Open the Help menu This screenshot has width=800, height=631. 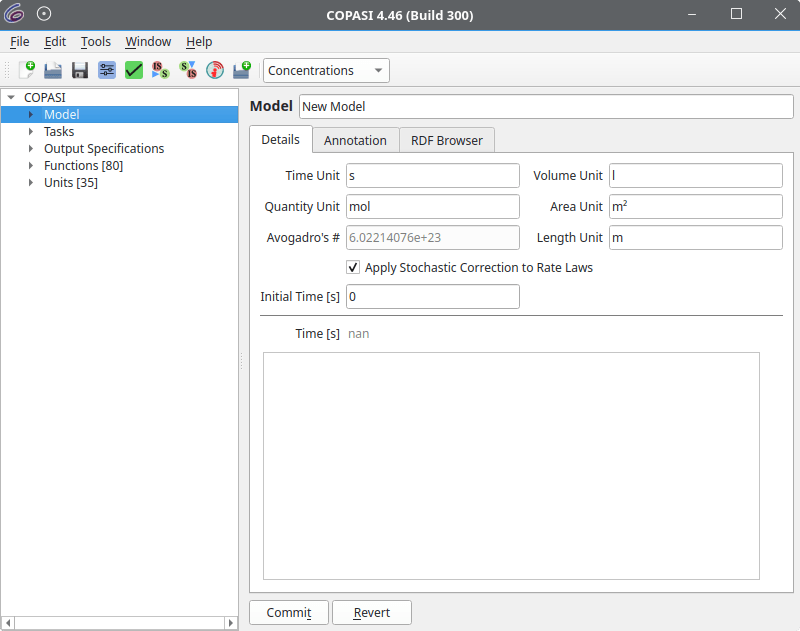tap(199, 42)
